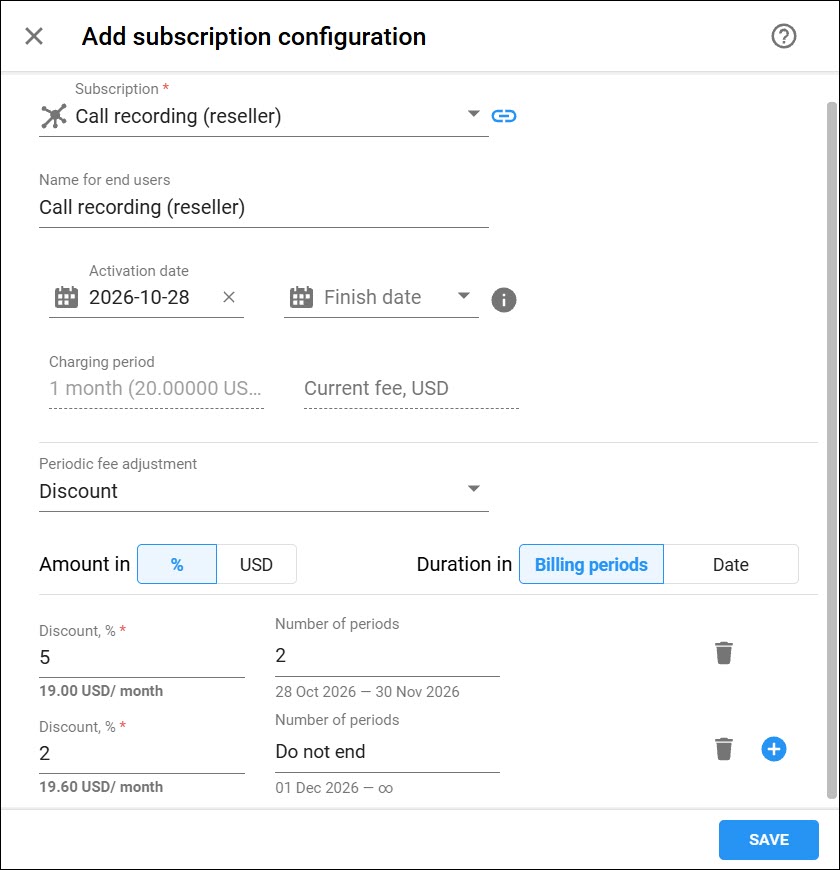
Task: Click the Add subscription configuration title
Action: pos(254,37)
